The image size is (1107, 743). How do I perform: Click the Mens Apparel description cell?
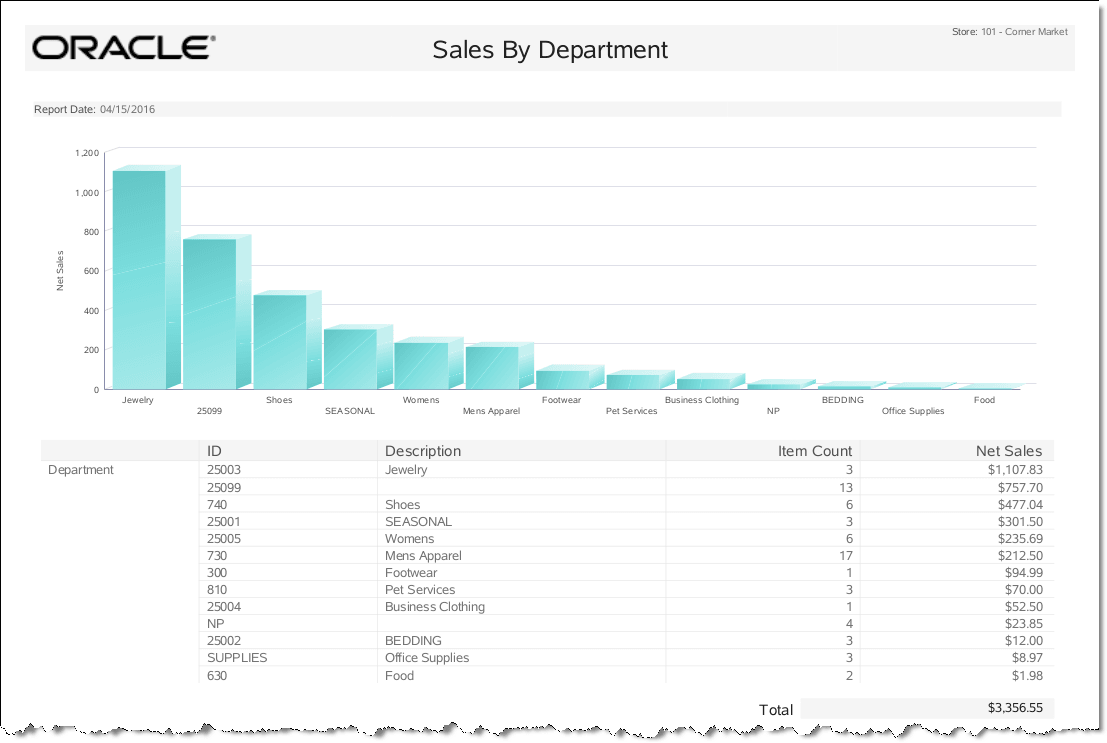[423, 556]
